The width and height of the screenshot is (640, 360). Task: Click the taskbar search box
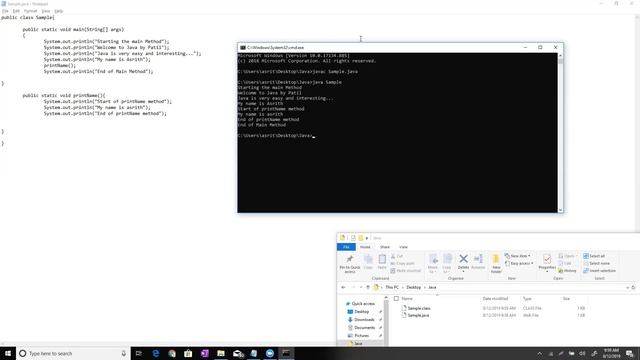73,353
